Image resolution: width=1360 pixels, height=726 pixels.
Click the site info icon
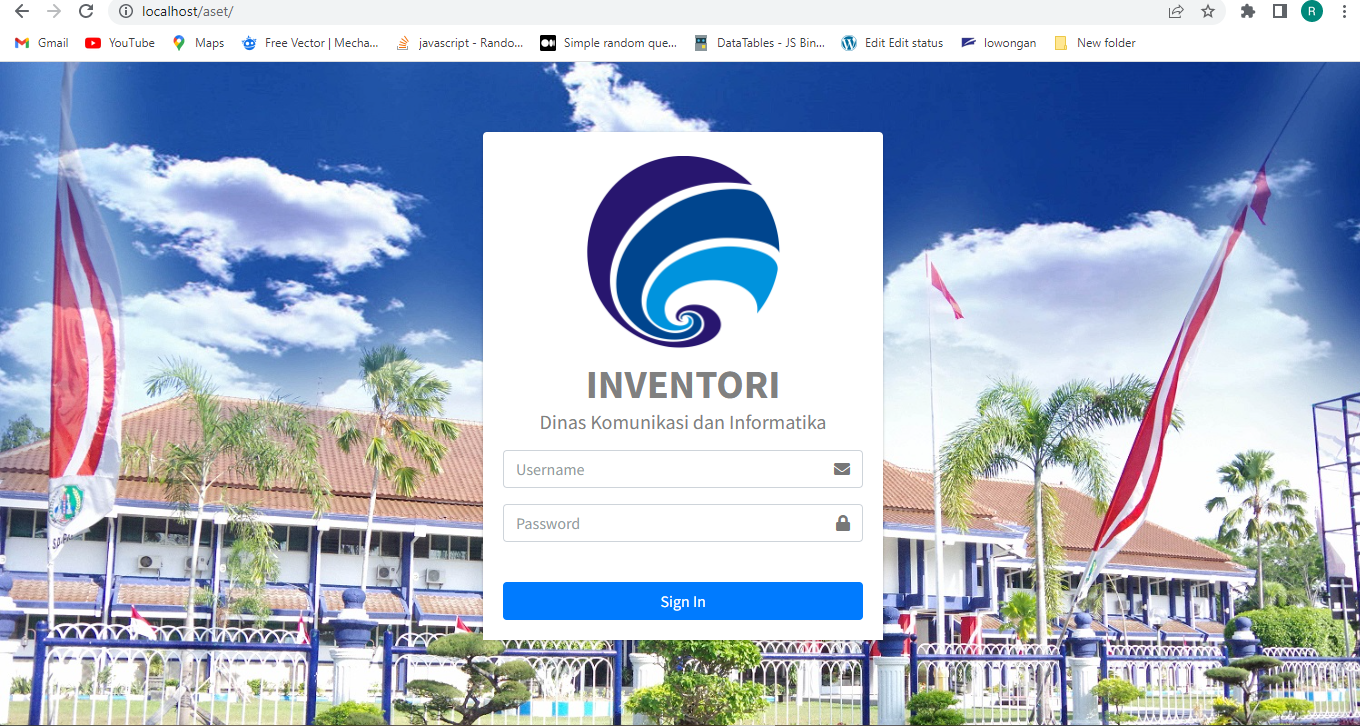[x=126, y=11]
